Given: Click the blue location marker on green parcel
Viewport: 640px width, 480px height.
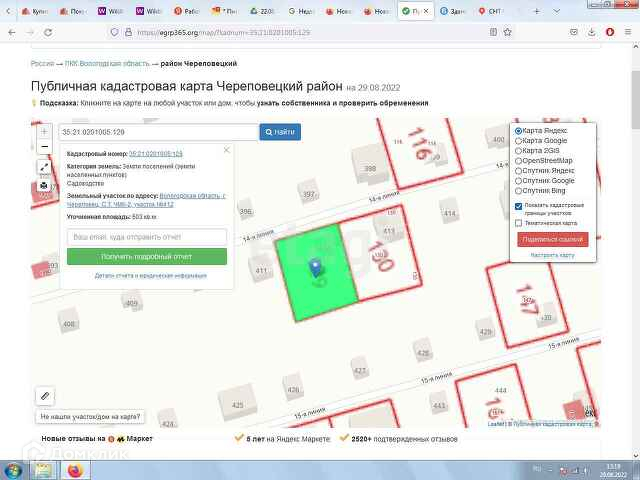Looking at the screenshot, I should [x=315, y=268].
